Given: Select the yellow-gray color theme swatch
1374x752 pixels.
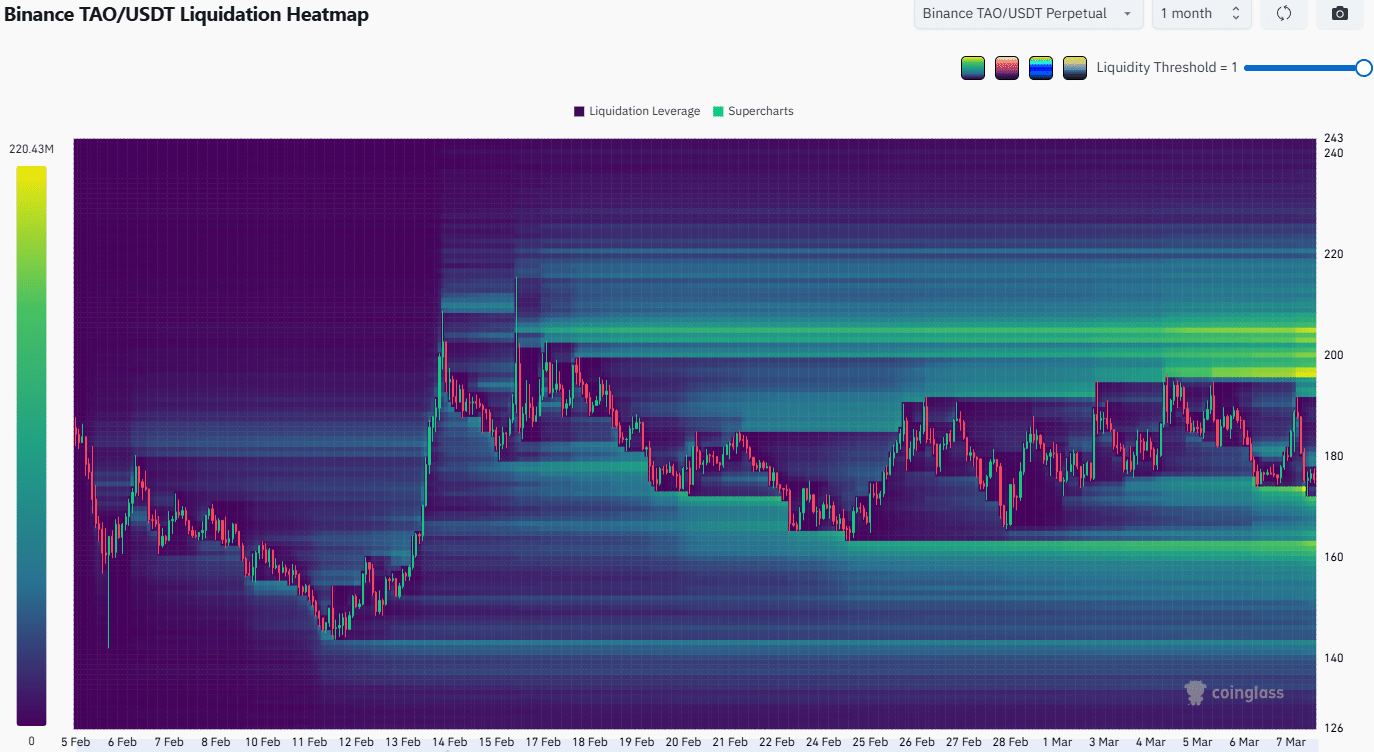Looking at the screenshot, I should click(1075, 68).
